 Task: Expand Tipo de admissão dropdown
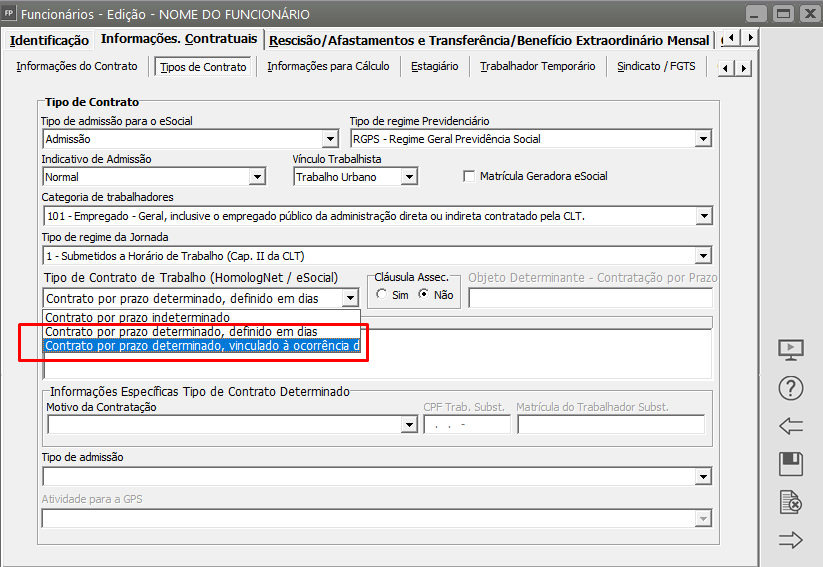point(703,477)
